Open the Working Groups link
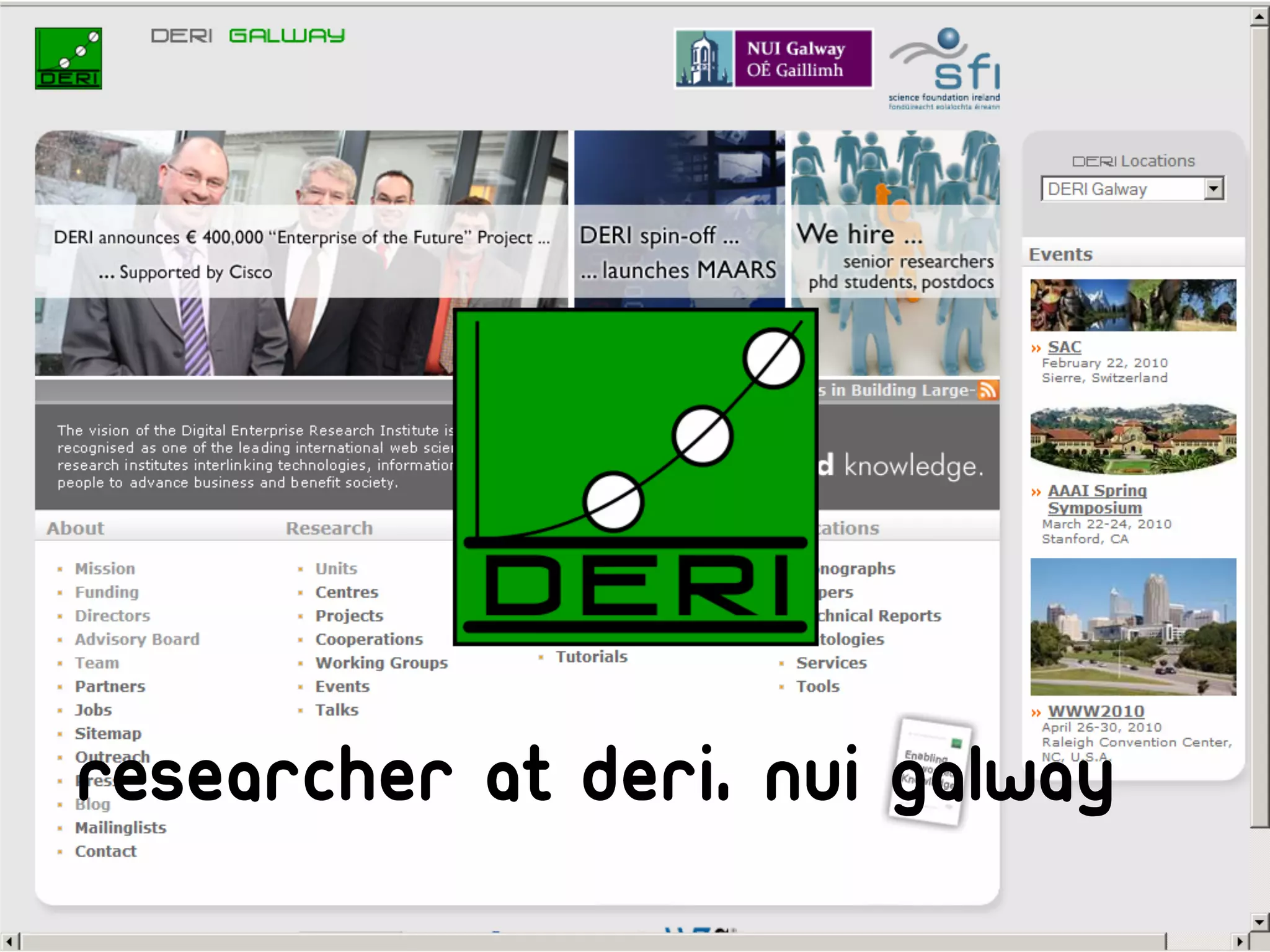Screen dimensions: 1270x952 381,663
